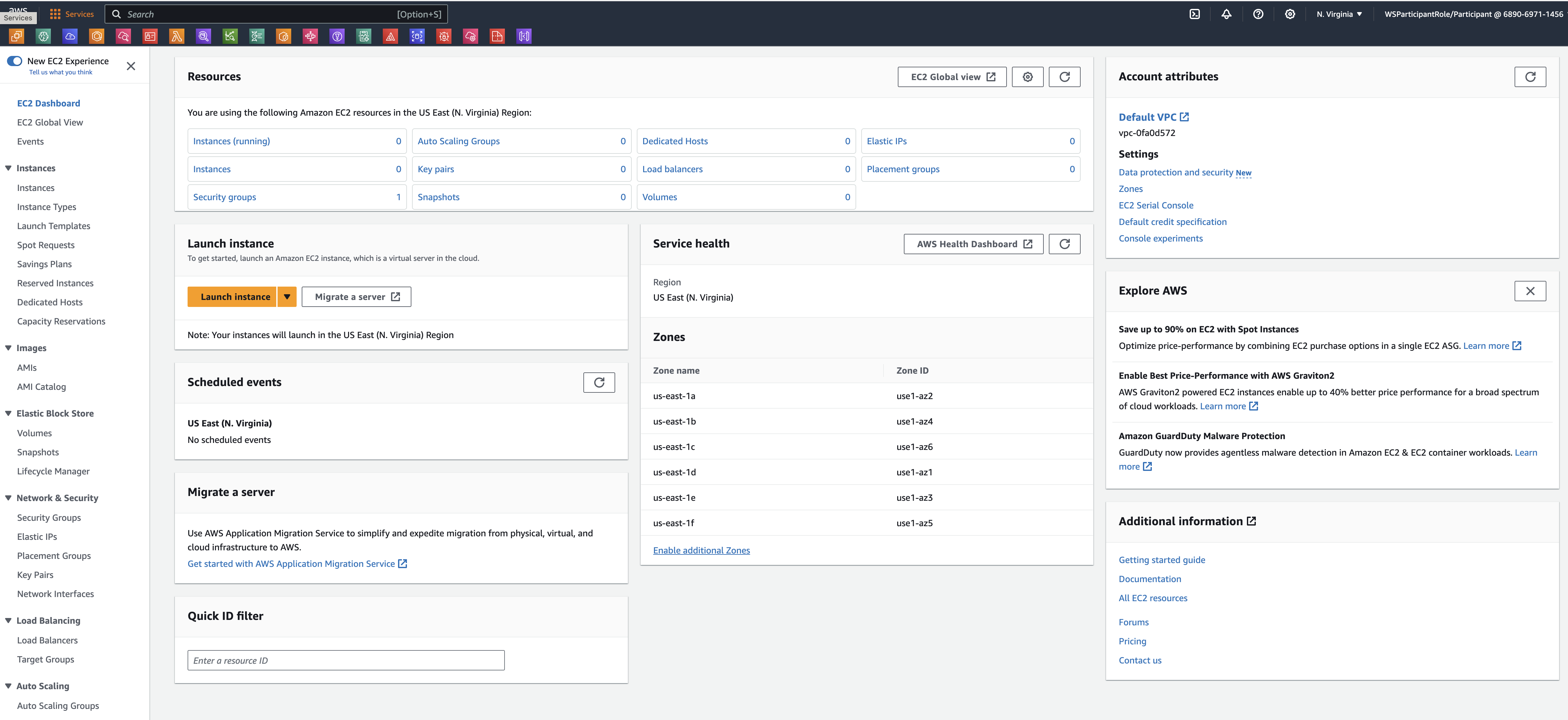Open AMI Catalog in sidebar
The image size is (1568, 720).
(41, 387)
